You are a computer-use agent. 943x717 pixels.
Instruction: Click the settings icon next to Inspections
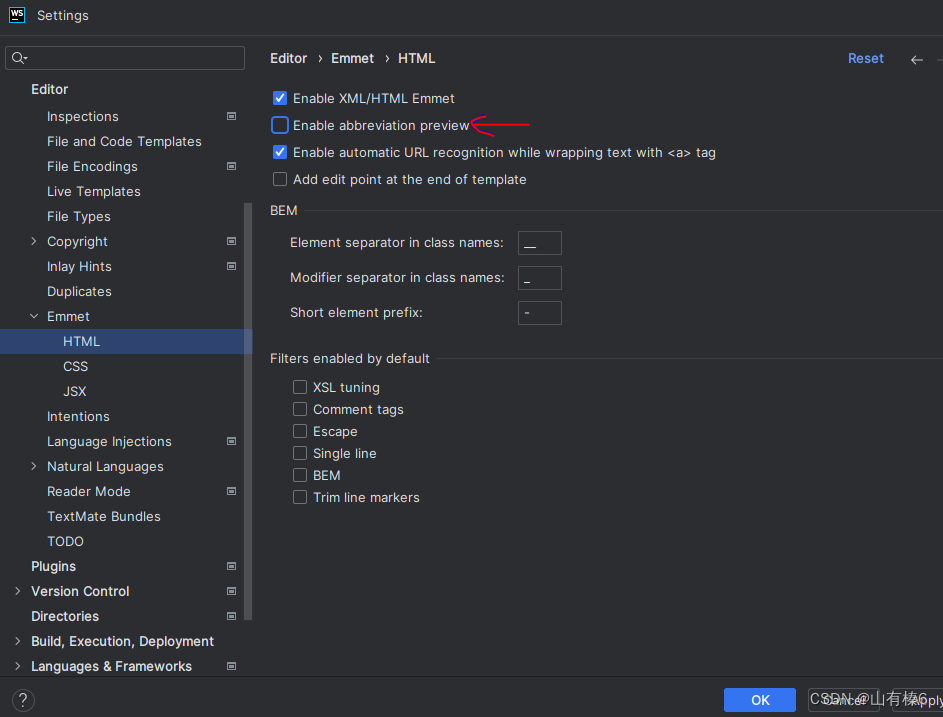click(231, 116)
